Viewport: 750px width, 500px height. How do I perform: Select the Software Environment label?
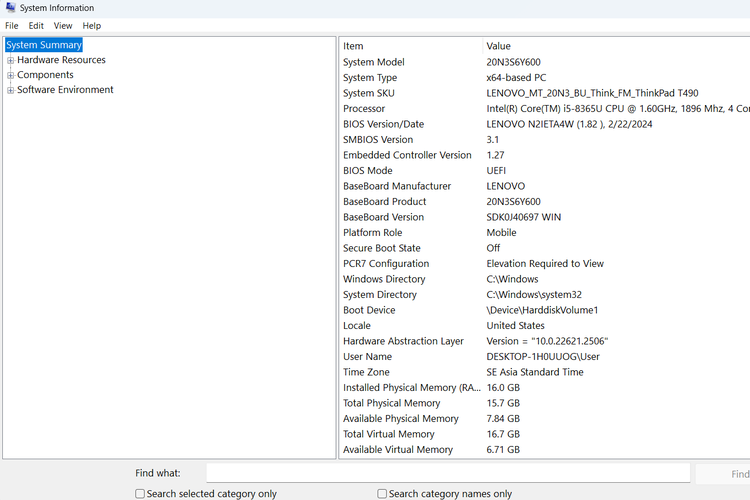[x=65, y=90]
